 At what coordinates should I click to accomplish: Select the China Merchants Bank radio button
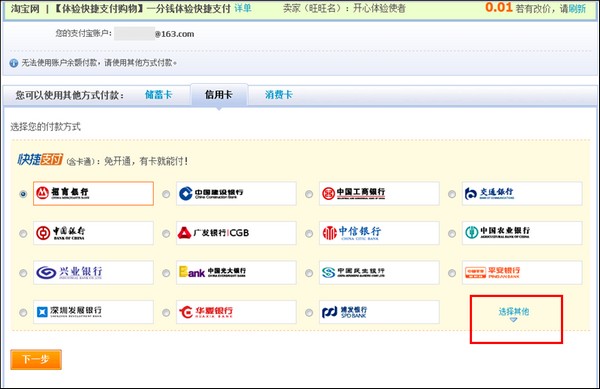pos(23,194)
